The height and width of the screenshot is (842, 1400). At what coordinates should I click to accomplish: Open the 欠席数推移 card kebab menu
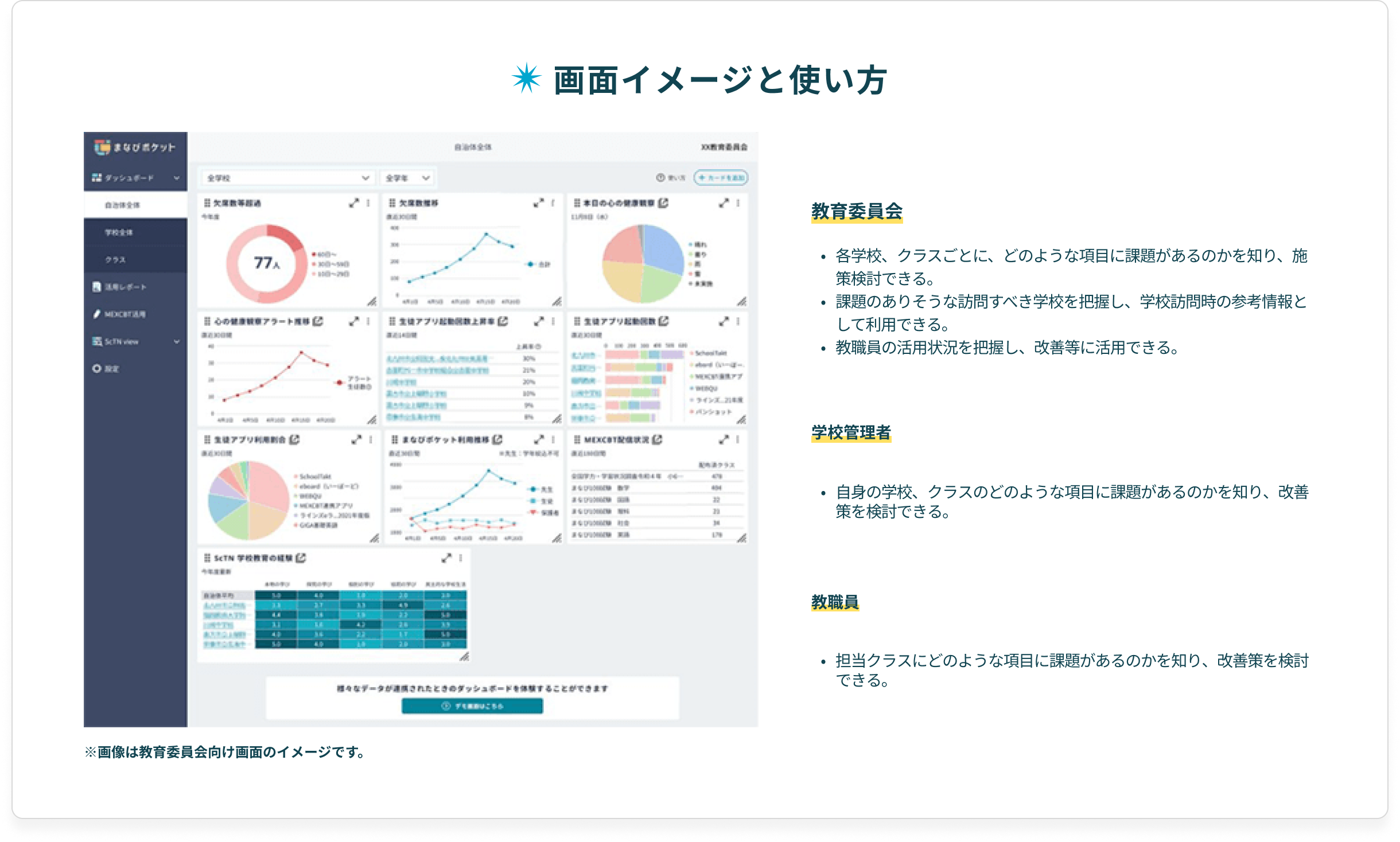point(553,203)
